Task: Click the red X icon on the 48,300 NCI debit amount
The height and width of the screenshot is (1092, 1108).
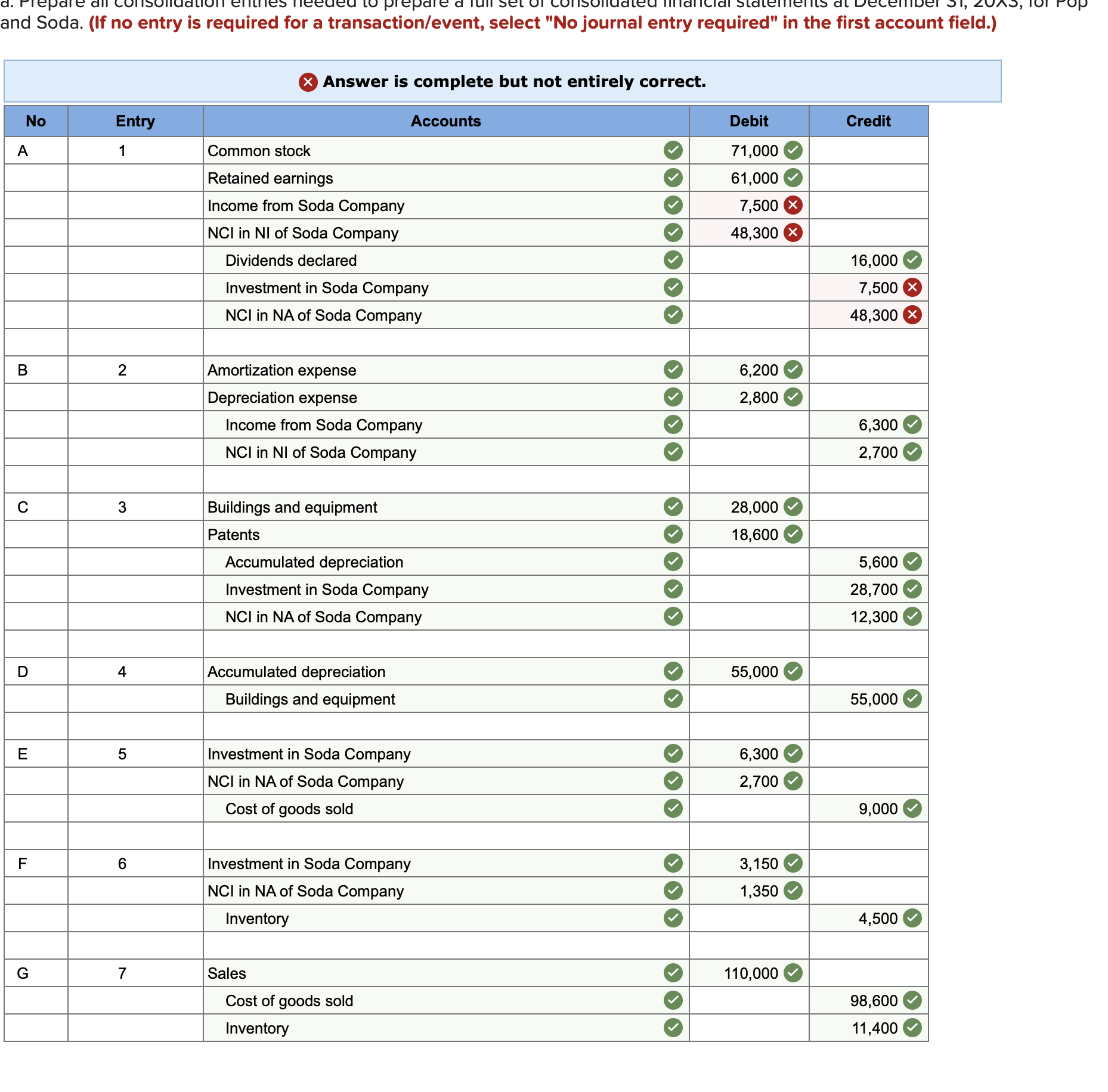Action: point(792,233)
